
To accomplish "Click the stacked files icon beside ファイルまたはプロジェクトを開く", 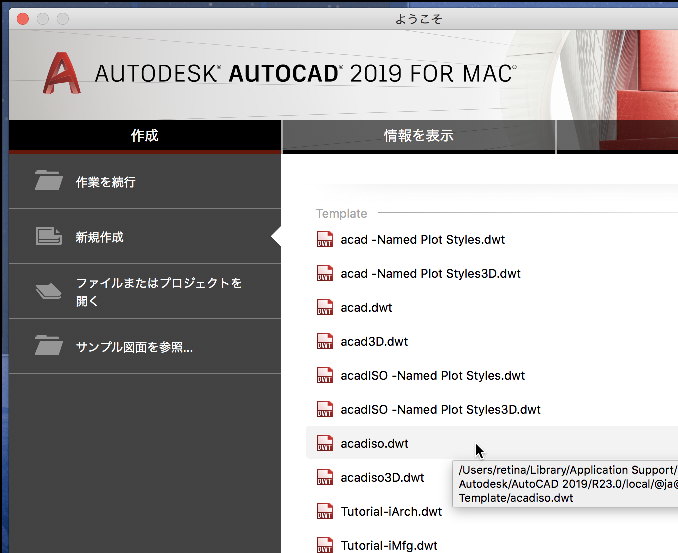I will [x=48, y=291].
